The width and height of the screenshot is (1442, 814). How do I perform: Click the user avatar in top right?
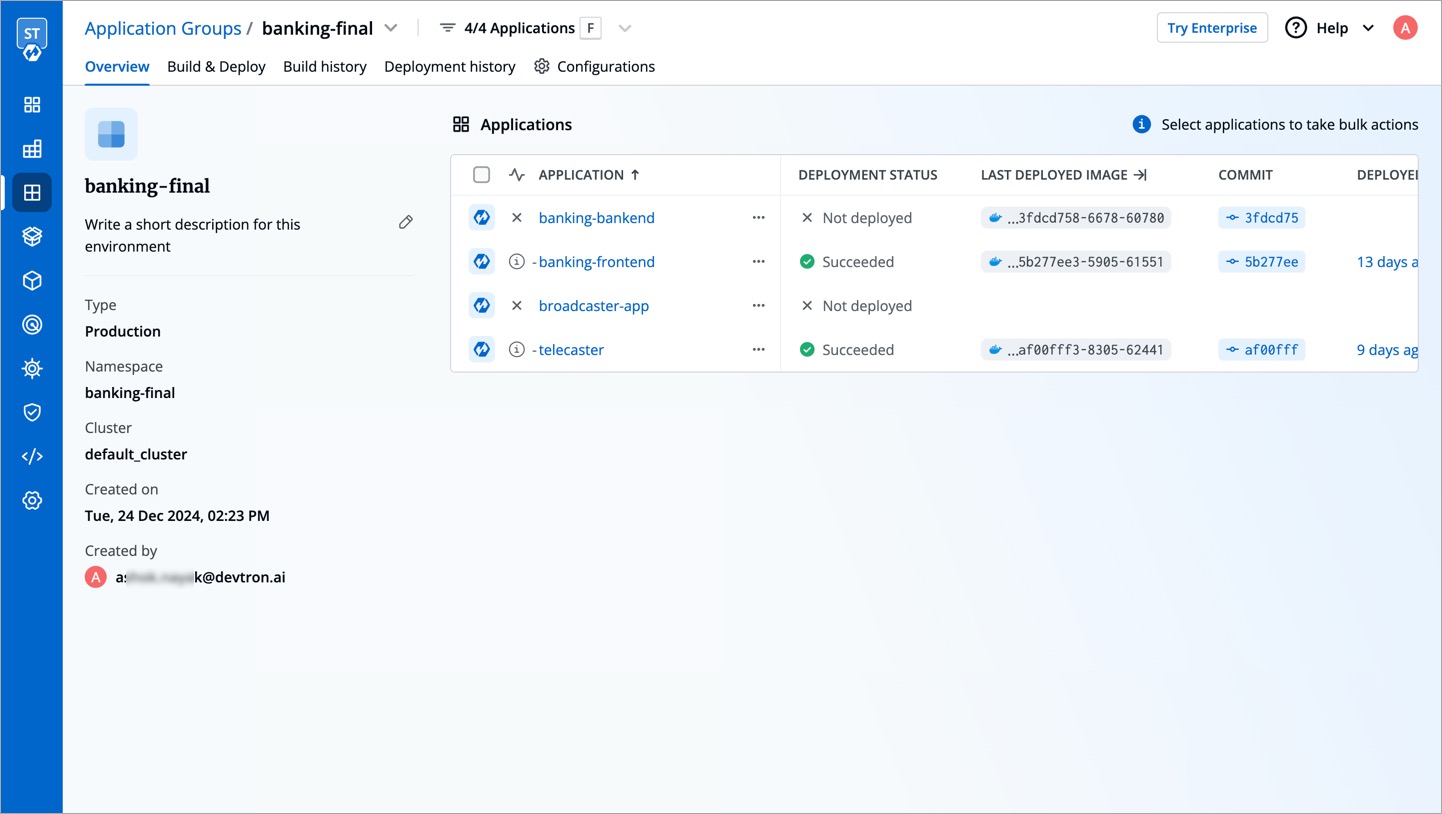(x=1405, y=28)
